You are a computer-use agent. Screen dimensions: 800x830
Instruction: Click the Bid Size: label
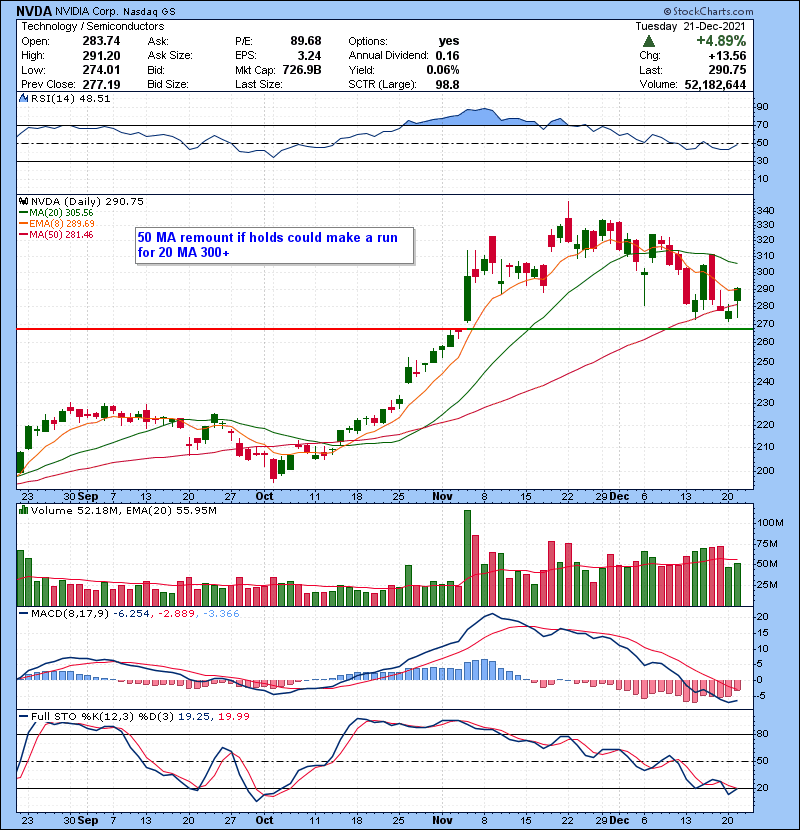168,85
